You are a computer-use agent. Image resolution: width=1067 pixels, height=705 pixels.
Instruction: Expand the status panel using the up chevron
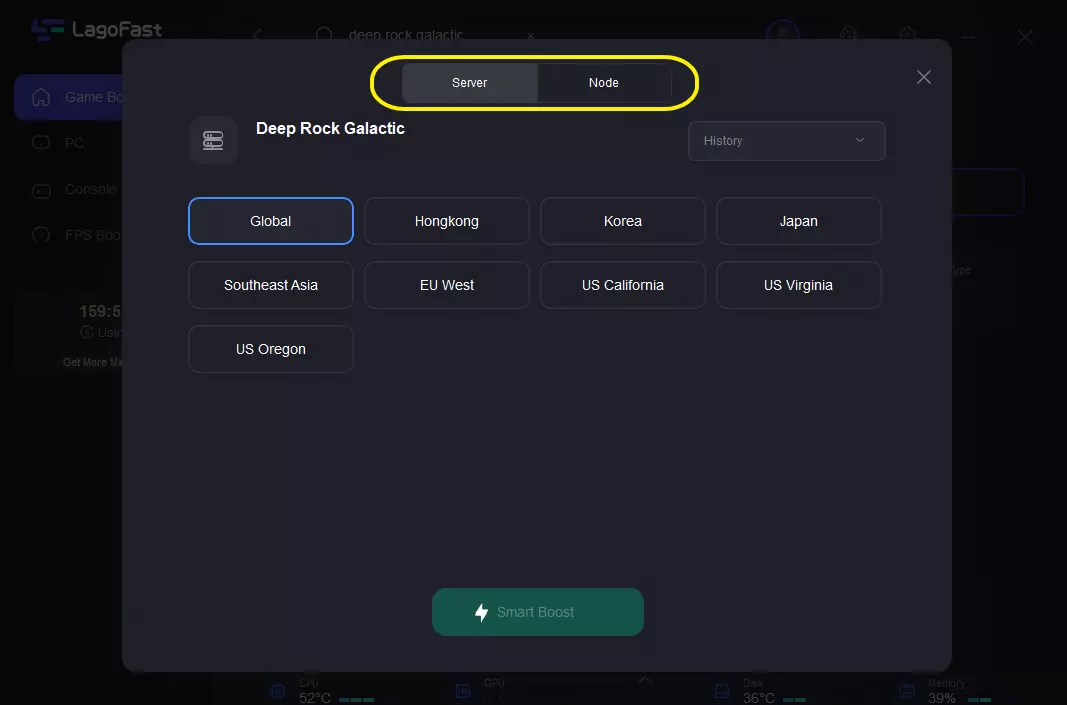click(x=645, y=681)
